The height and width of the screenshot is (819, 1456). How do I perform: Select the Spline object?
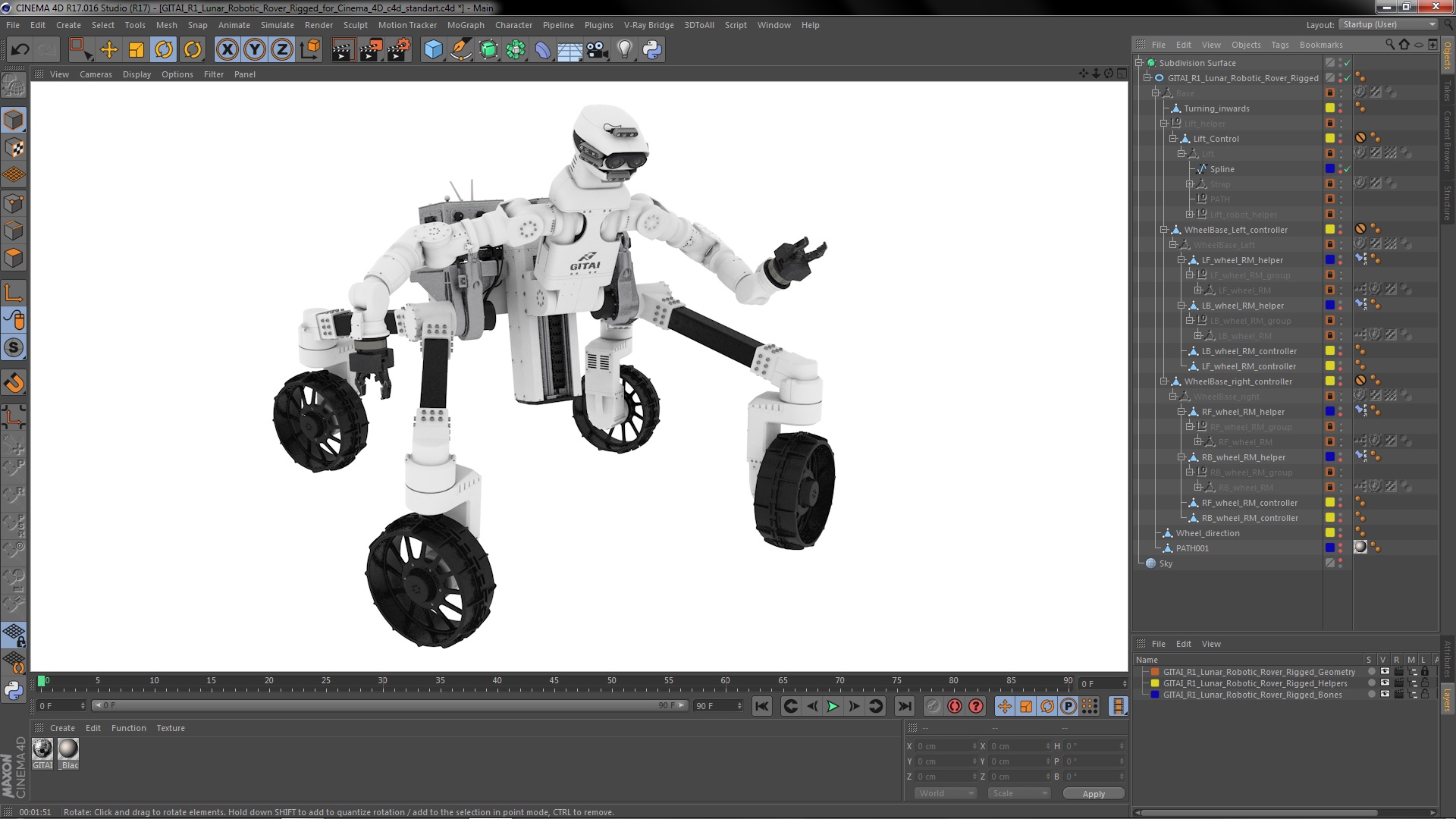(1222, 169)
